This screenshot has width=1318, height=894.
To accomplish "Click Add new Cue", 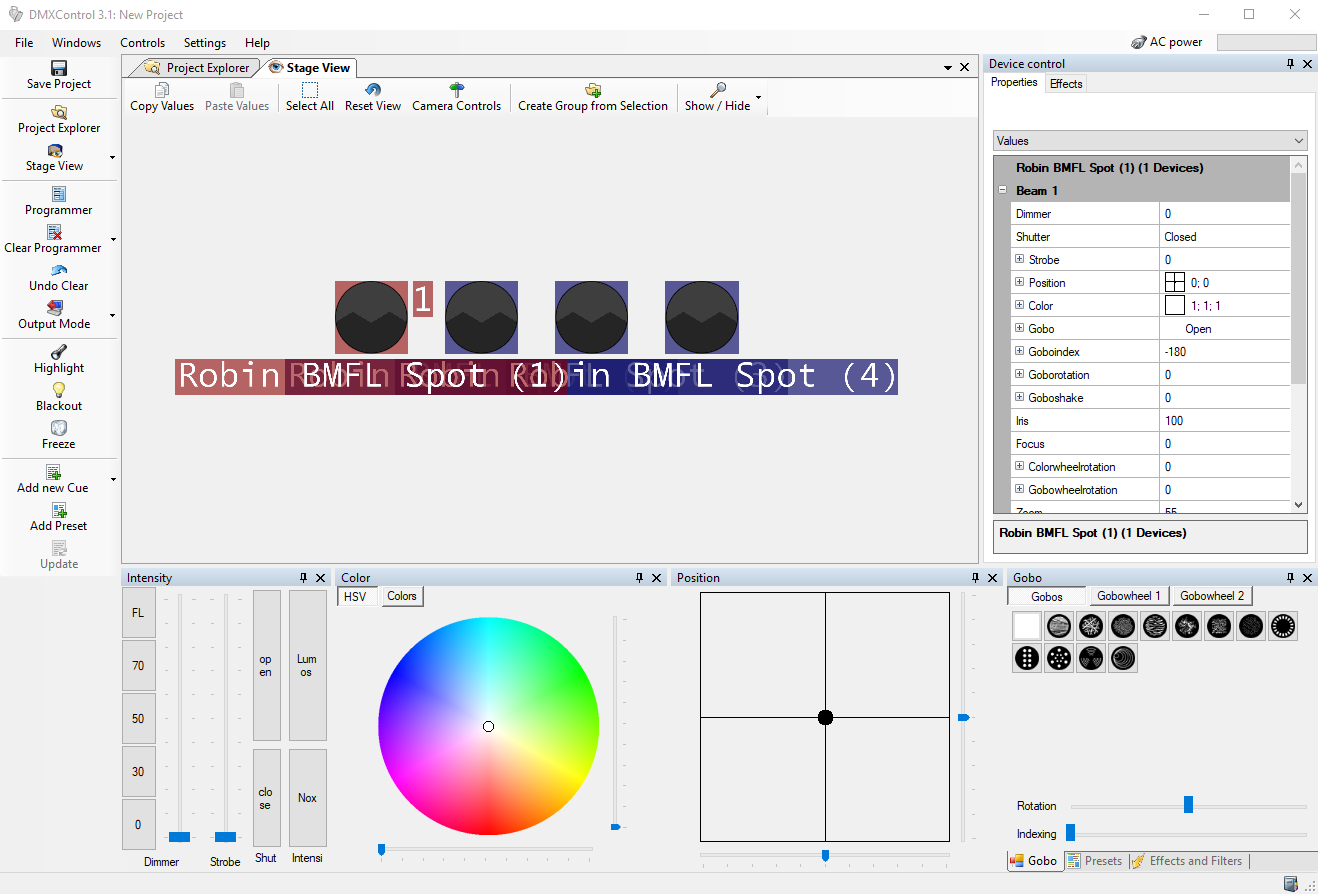I will [x=53, y=480].
